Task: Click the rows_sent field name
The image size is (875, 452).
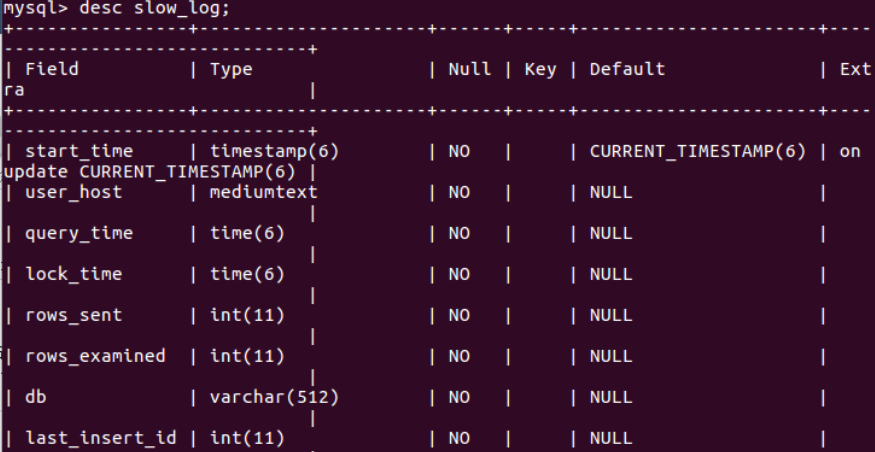Action: (74, 315)
